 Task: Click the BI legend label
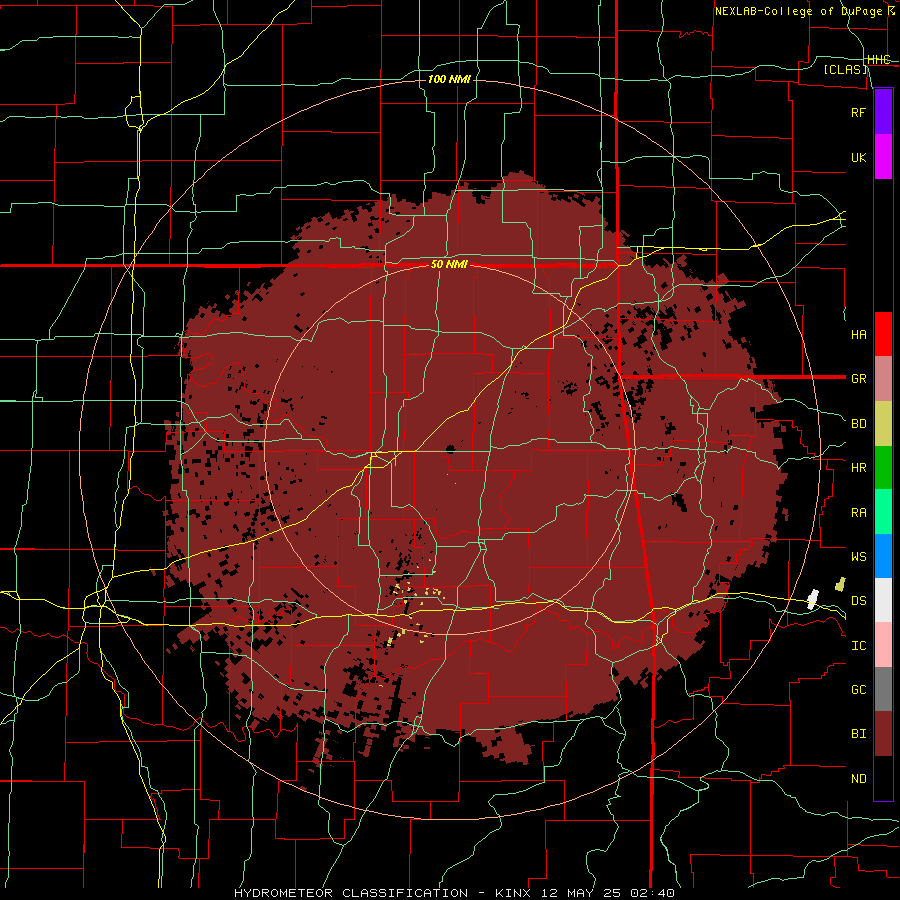tap(858, 734)
